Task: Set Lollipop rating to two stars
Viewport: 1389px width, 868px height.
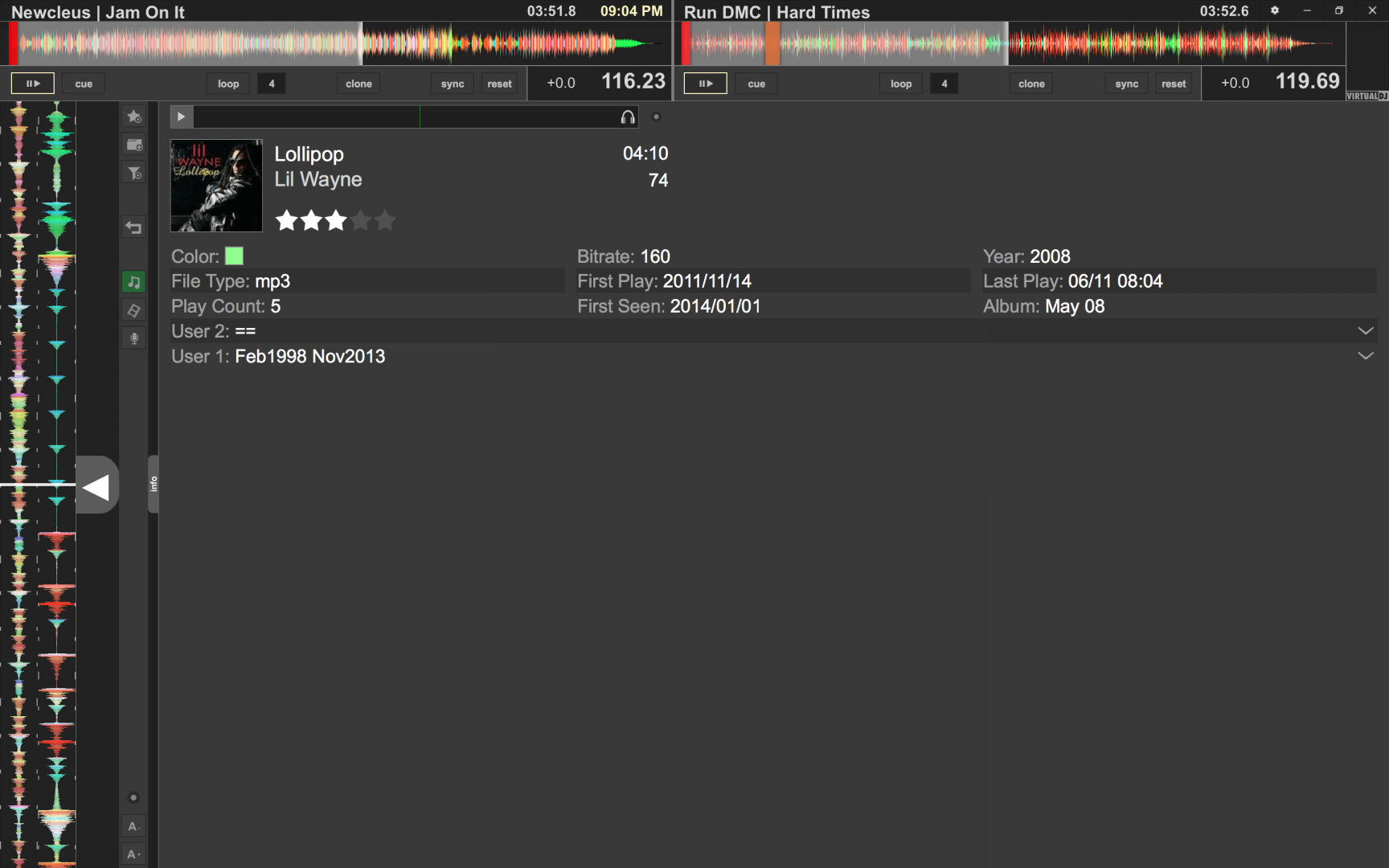Action: [311, 220]
